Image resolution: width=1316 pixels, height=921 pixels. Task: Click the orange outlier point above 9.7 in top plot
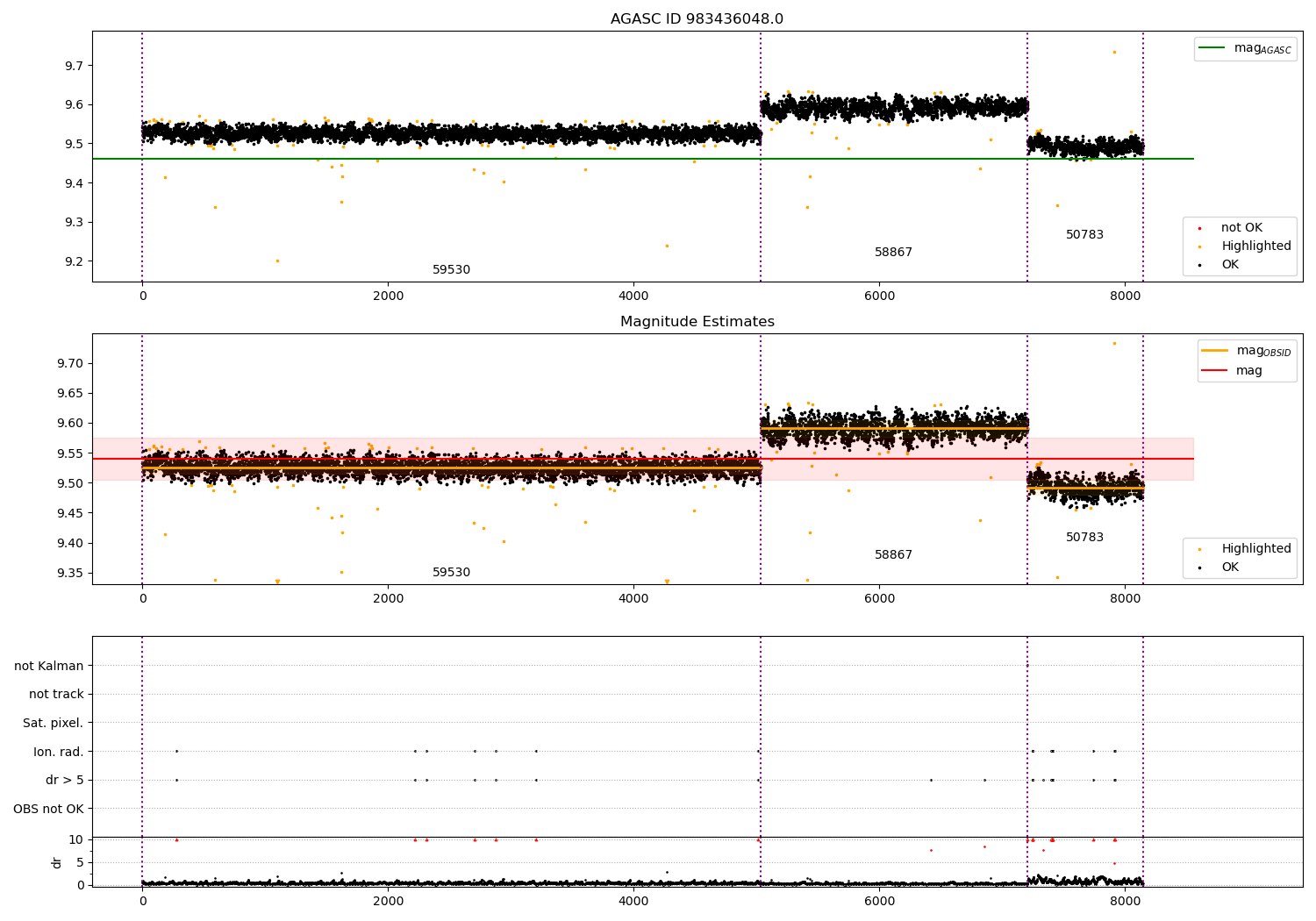(x=1114, y=52)
